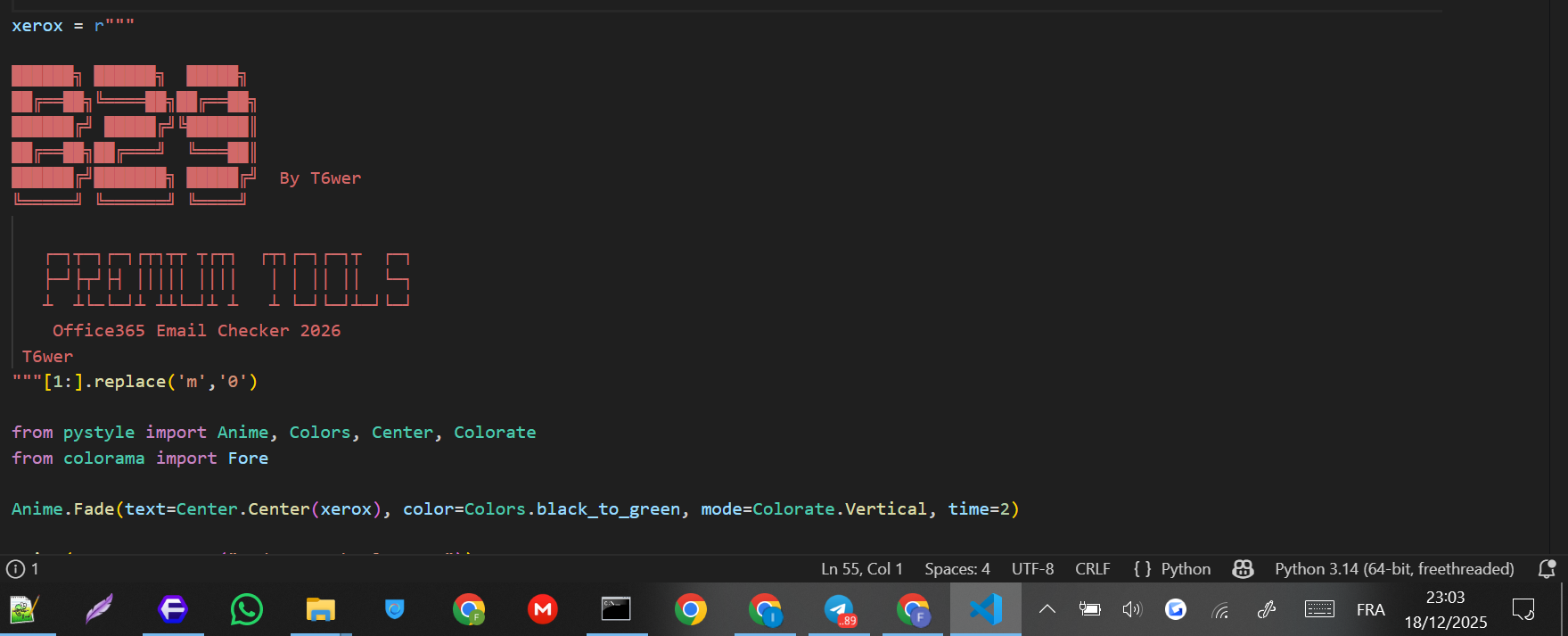
Task: Click 'Colorate' in the pystyle import line
Action: (x=495, y=433)
